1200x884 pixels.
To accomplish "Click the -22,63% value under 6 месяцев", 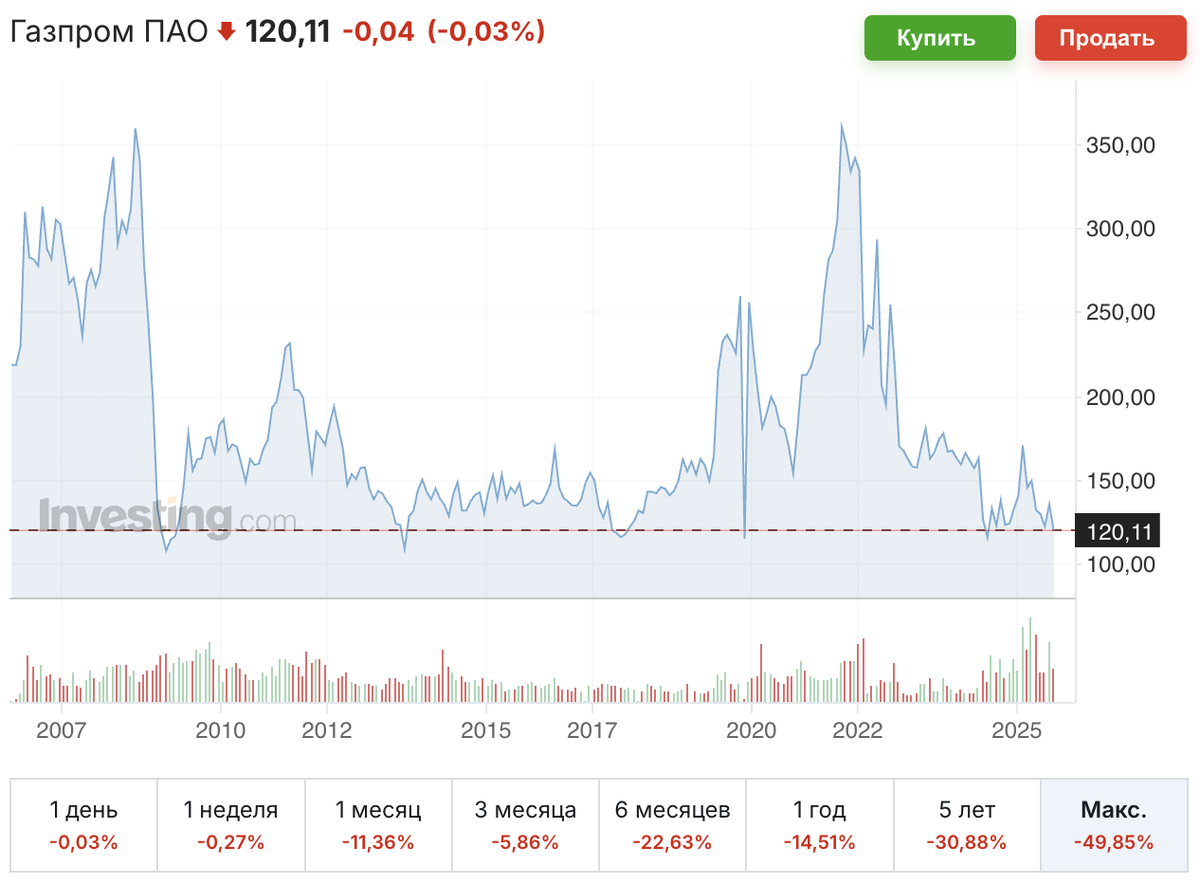I will [x=673, y=842].
